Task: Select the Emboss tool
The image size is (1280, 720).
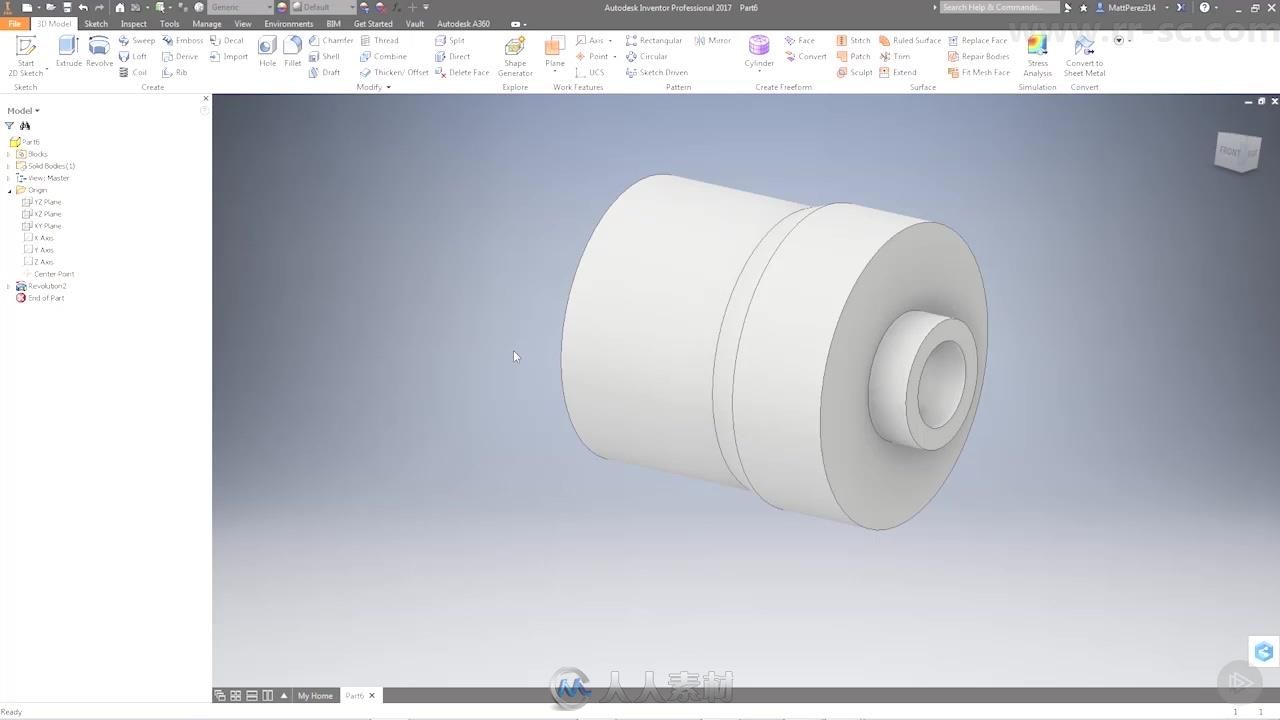Action: click(x=182, y=41)
